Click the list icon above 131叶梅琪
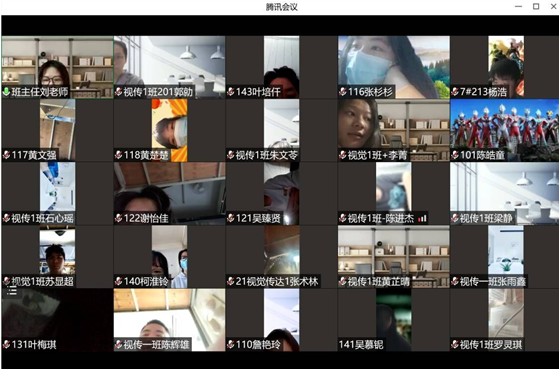Viewport: 559px width, 370px height. (12, 292)
